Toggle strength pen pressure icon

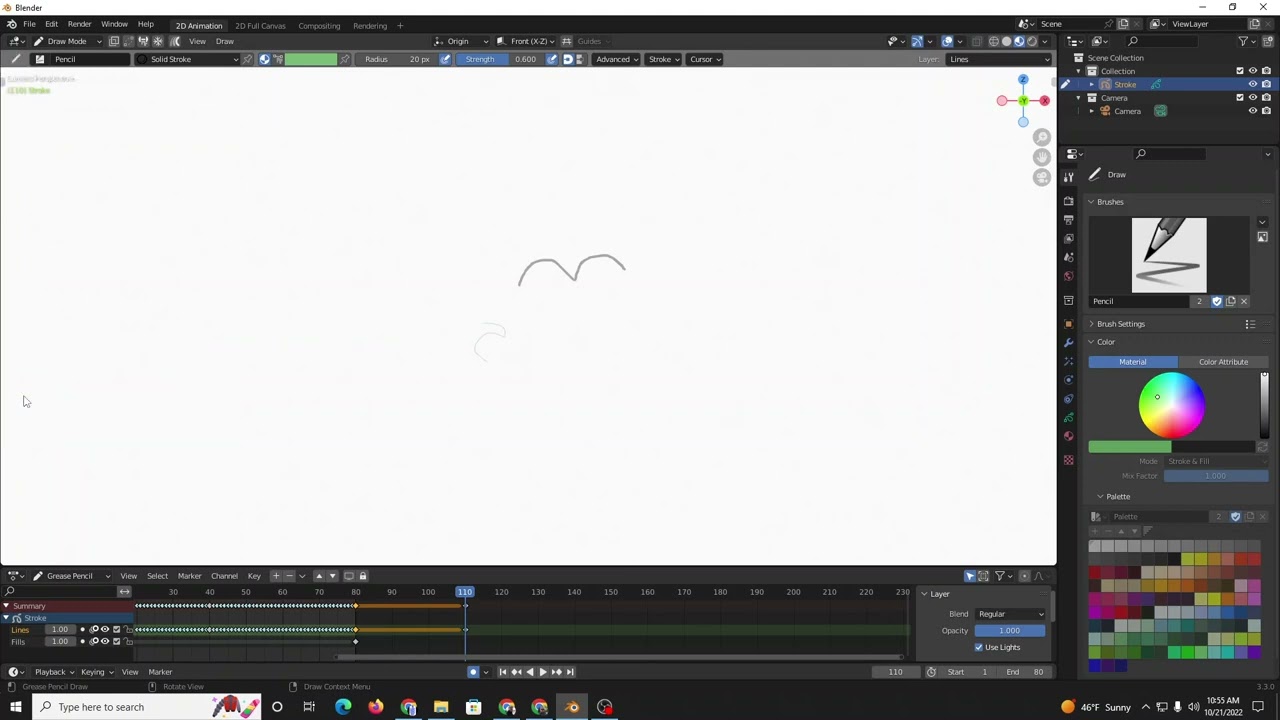pos(551,59)
